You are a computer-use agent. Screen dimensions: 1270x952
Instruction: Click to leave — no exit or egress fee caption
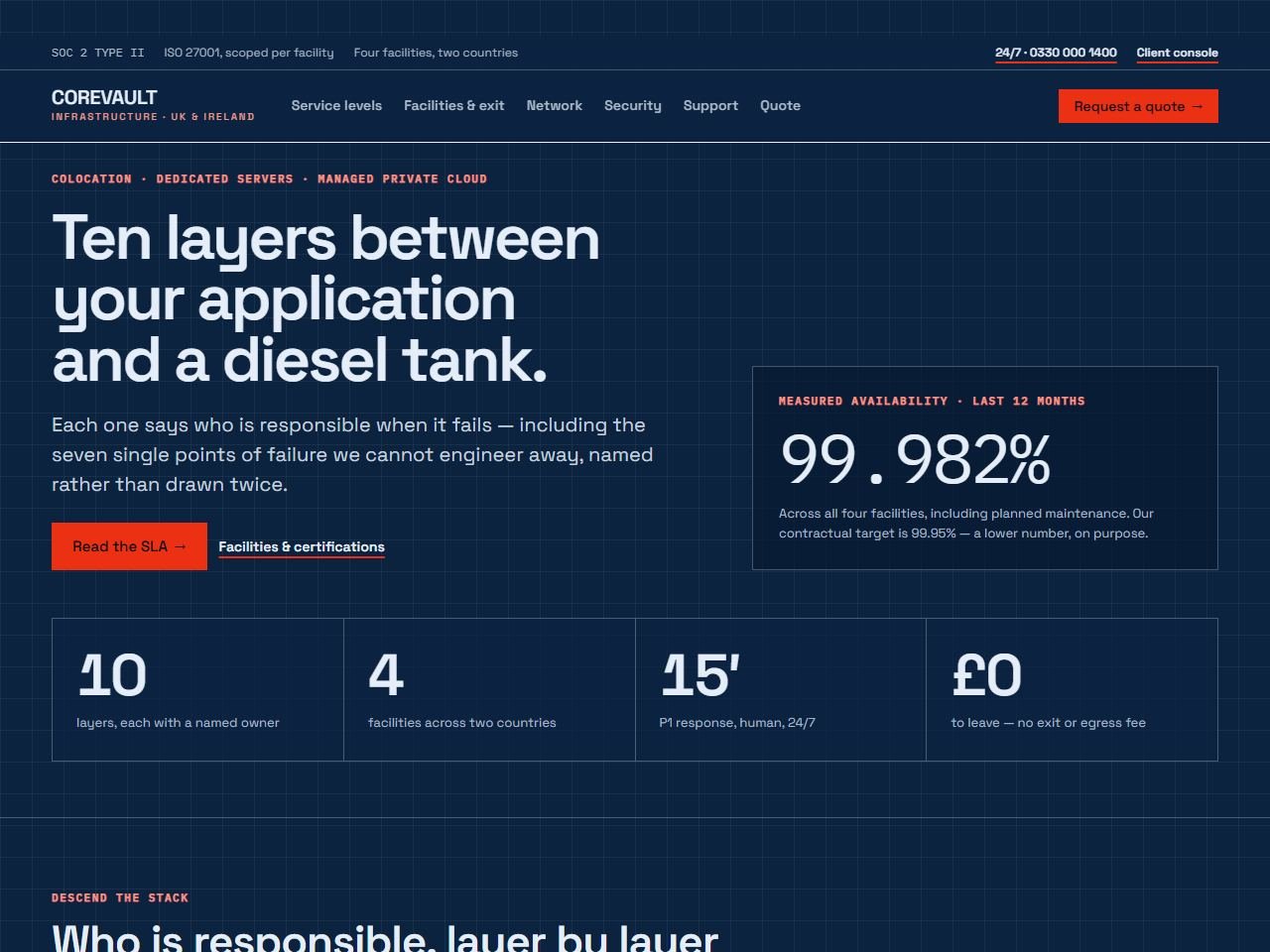click(1048, 723)
